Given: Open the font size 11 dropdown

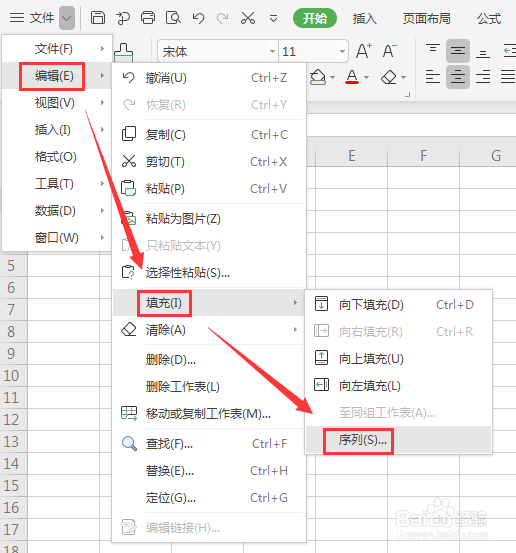Looking at the screenshot, I should 342,51.
